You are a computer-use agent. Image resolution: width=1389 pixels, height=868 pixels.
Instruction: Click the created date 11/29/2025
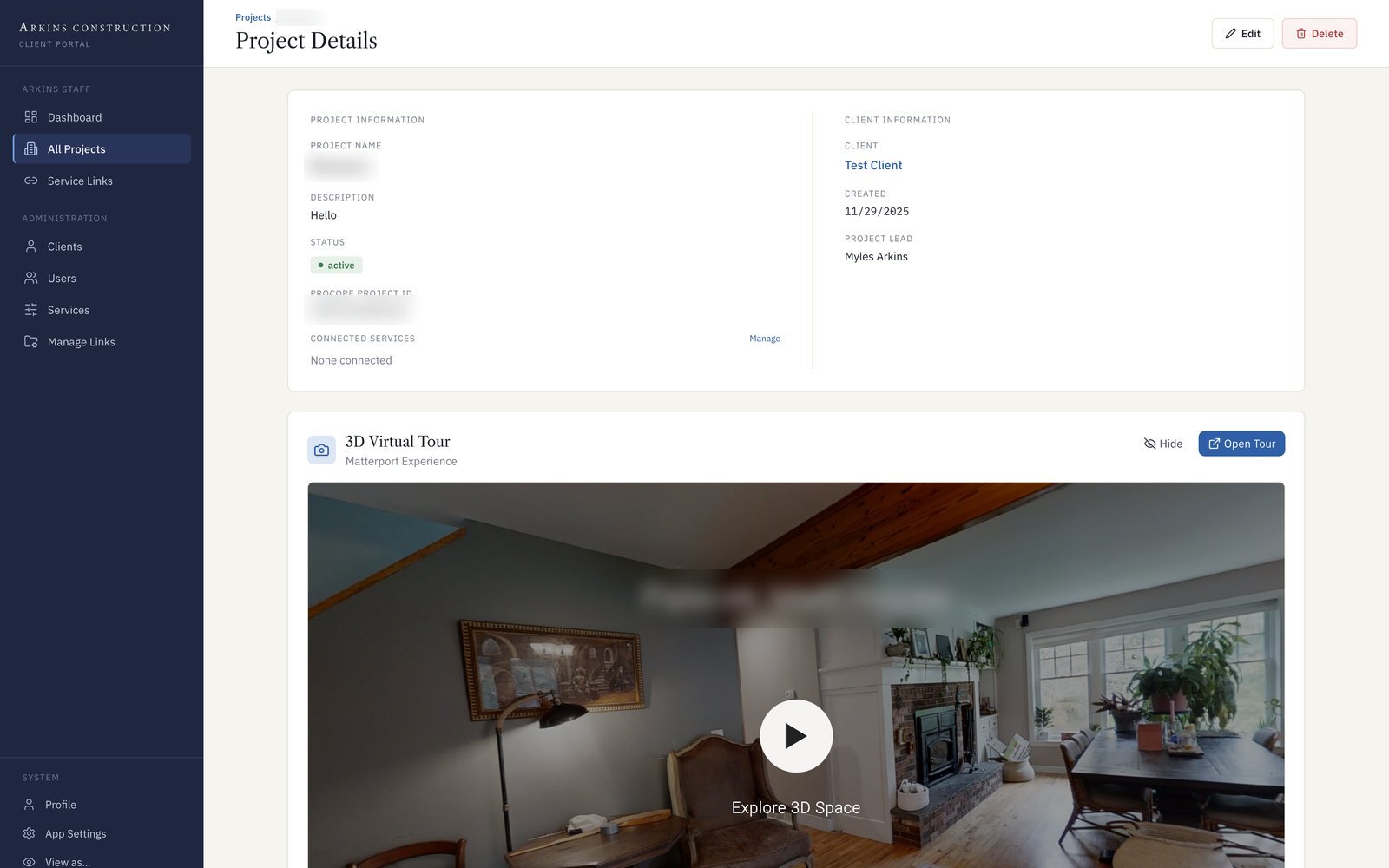[877, 211]
